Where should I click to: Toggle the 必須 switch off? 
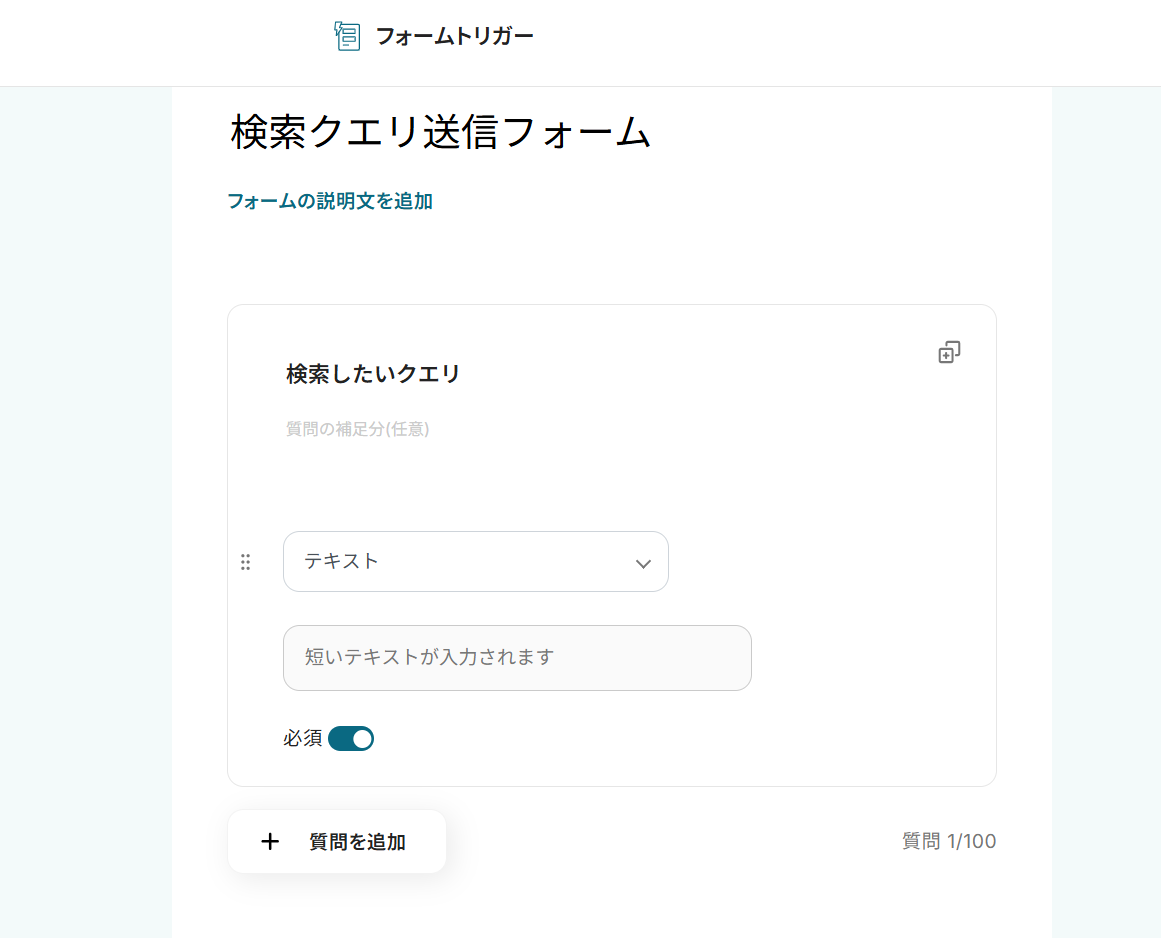[351, 739]
